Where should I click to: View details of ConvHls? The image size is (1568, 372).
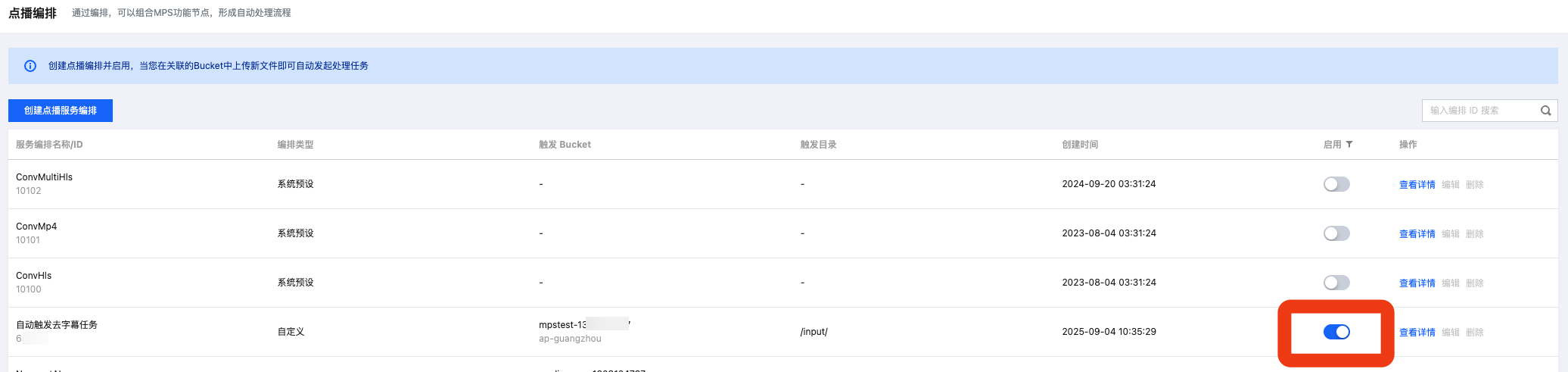click(1417, 283)
